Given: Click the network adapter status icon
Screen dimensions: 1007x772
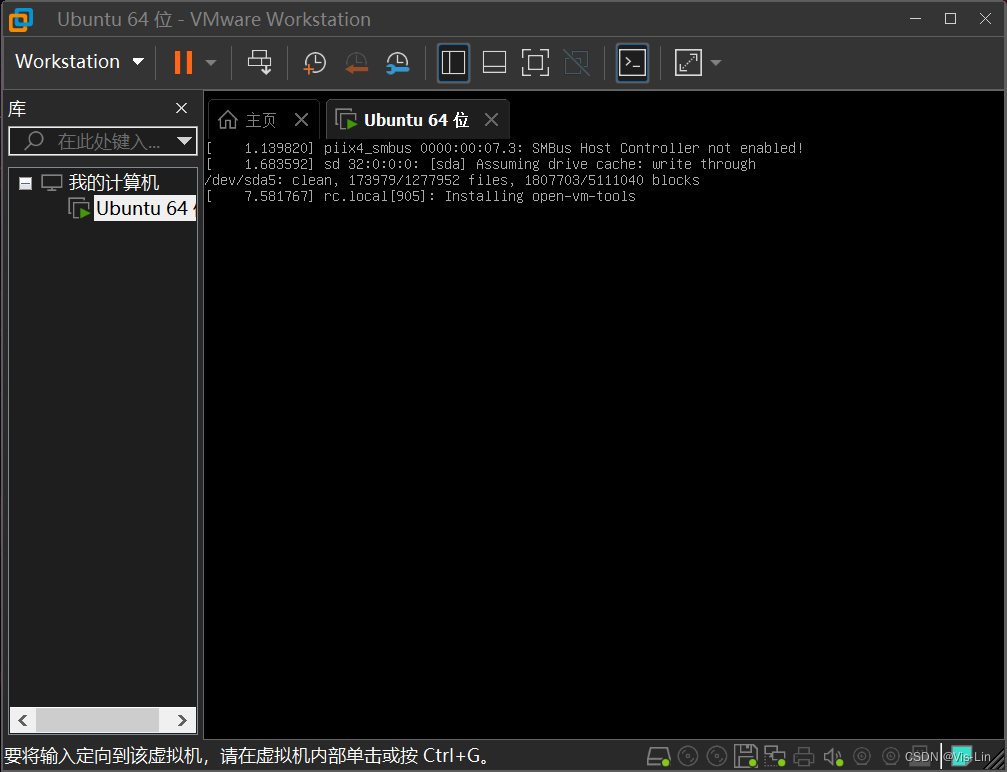Looking at the screenshot, I should coord(775,757).
